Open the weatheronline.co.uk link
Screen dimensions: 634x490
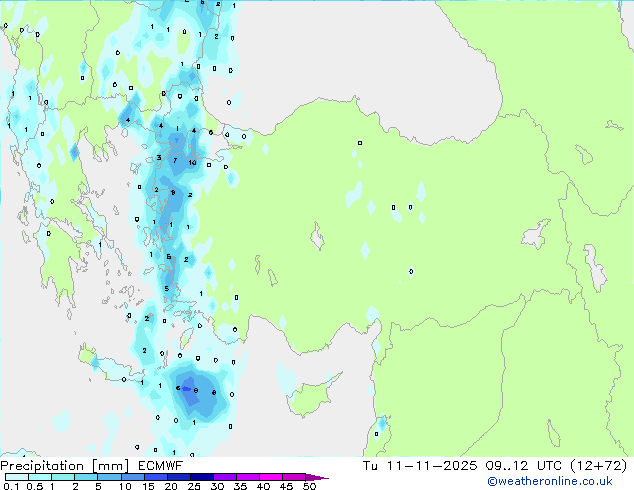click(550, 481)
